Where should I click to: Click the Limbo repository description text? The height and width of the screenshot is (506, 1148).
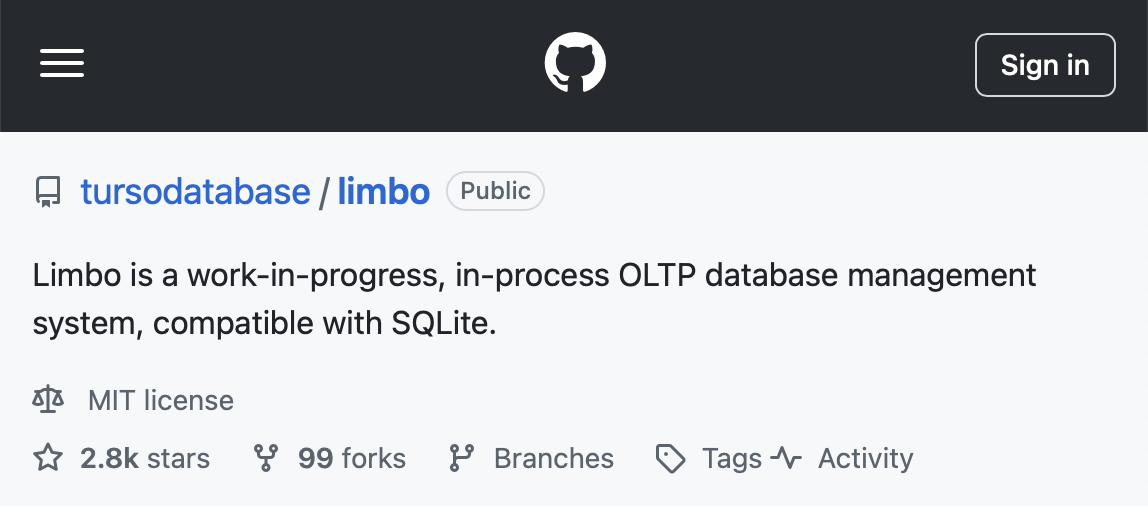tap(534, 299)
